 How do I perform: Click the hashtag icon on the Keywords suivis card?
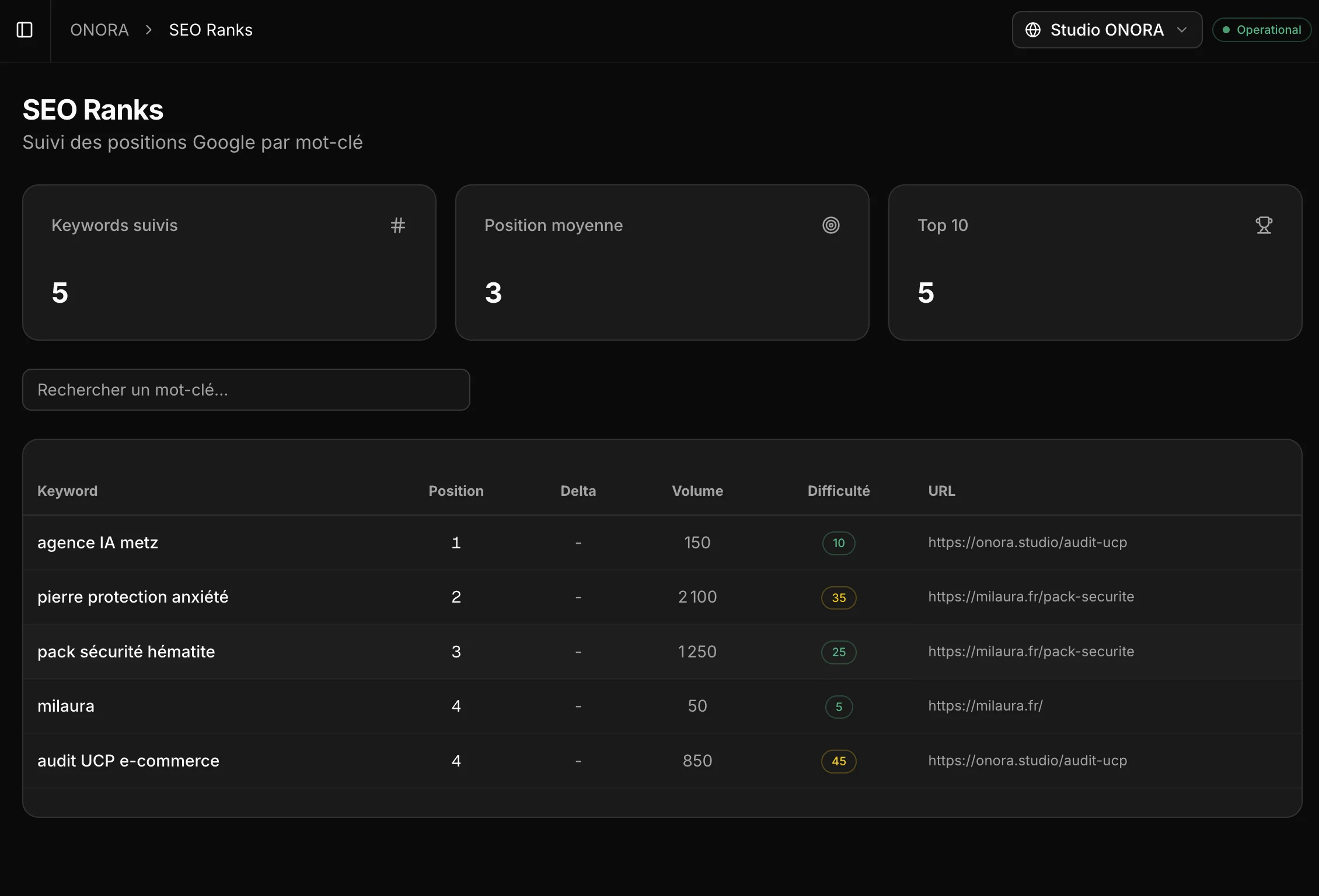click(398, 225)
